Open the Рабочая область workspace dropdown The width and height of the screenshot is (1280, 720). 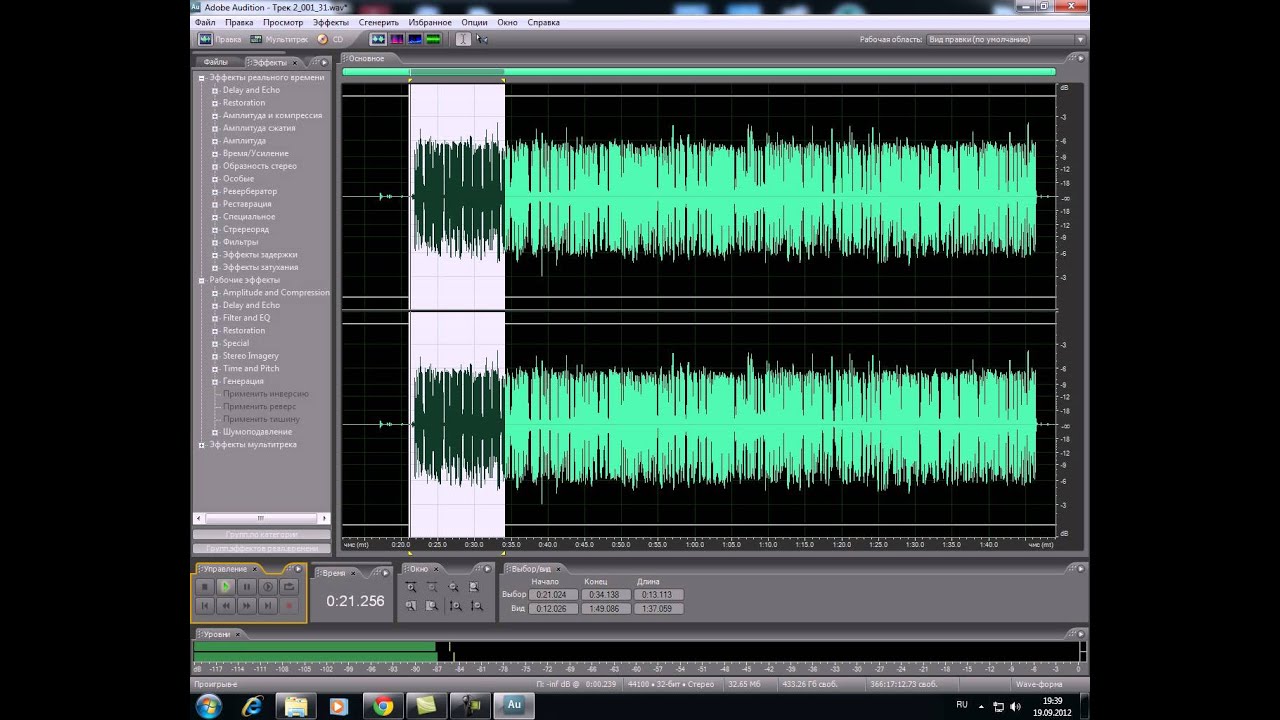1005,39
